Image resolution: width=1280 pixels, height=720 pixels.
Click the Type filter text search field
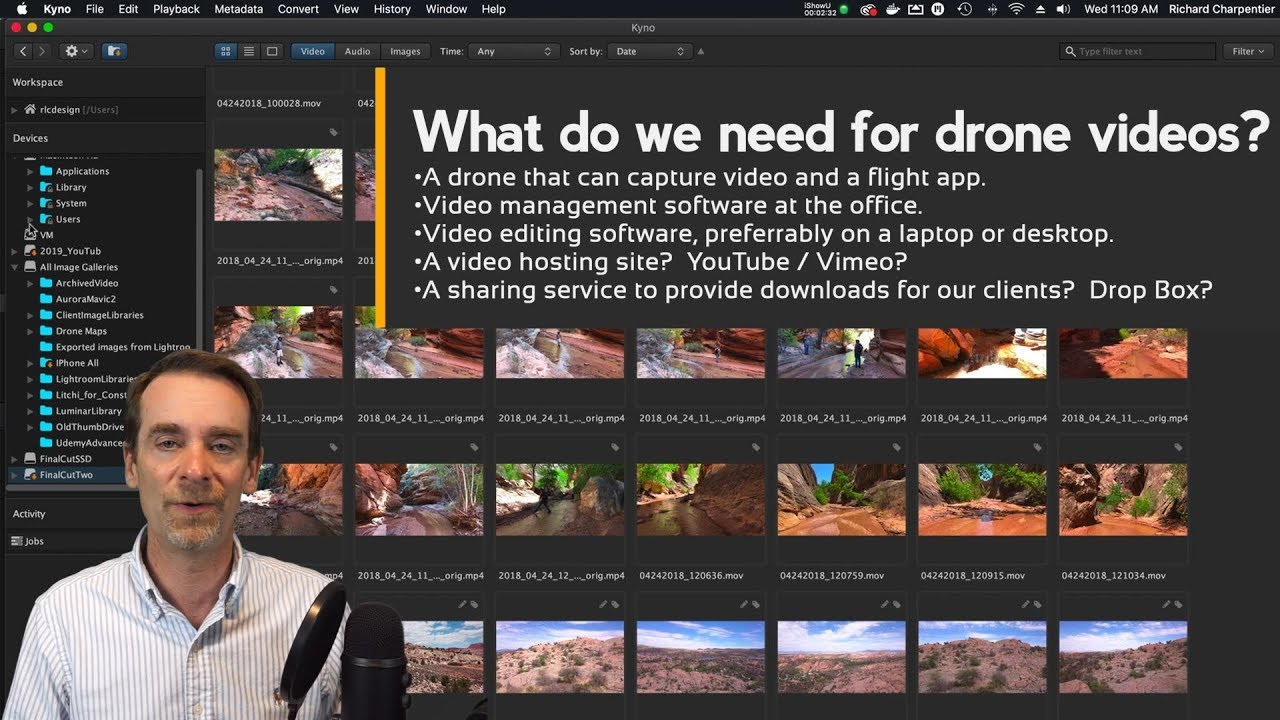[1138, 51]
